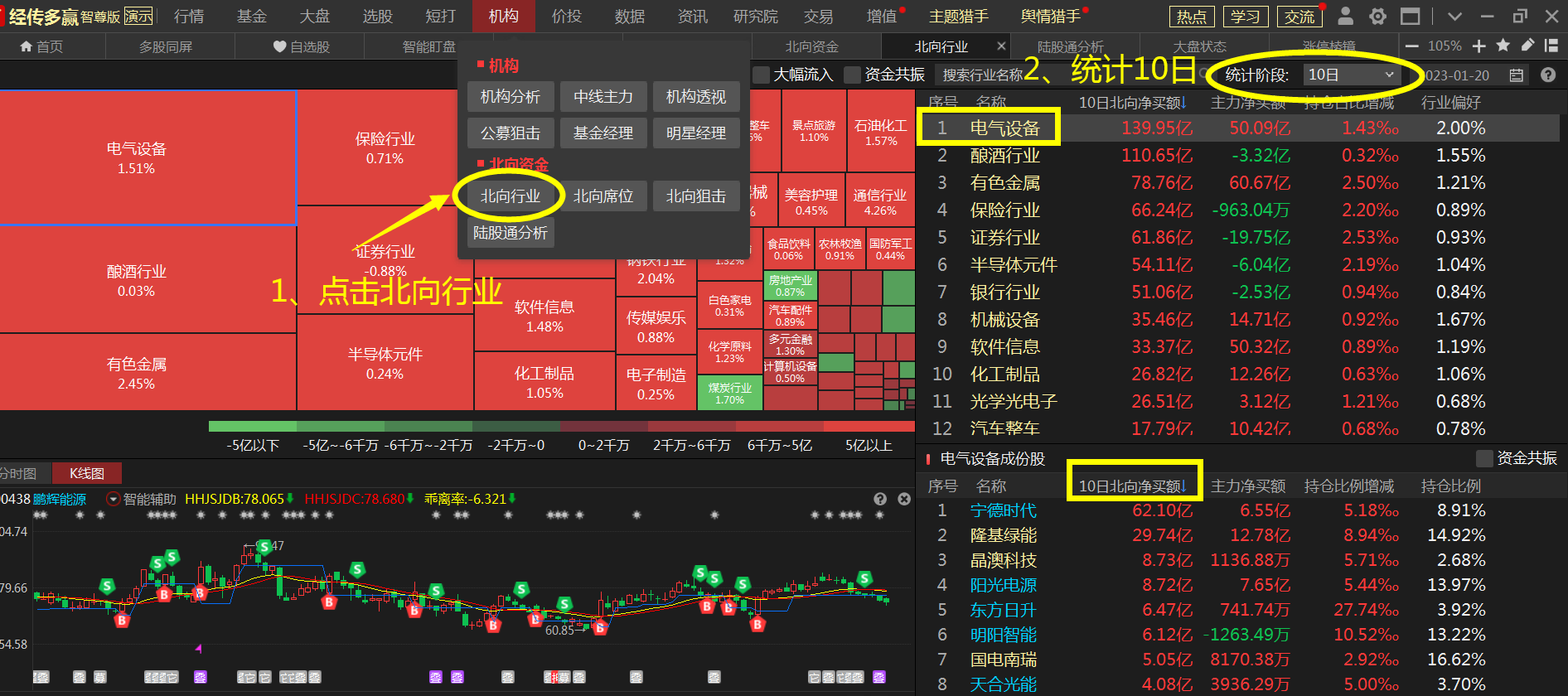The width and height of the screenshot is (1568, 696).
Task: Click the 热点 button
Action: click(x=1192, y=17)
